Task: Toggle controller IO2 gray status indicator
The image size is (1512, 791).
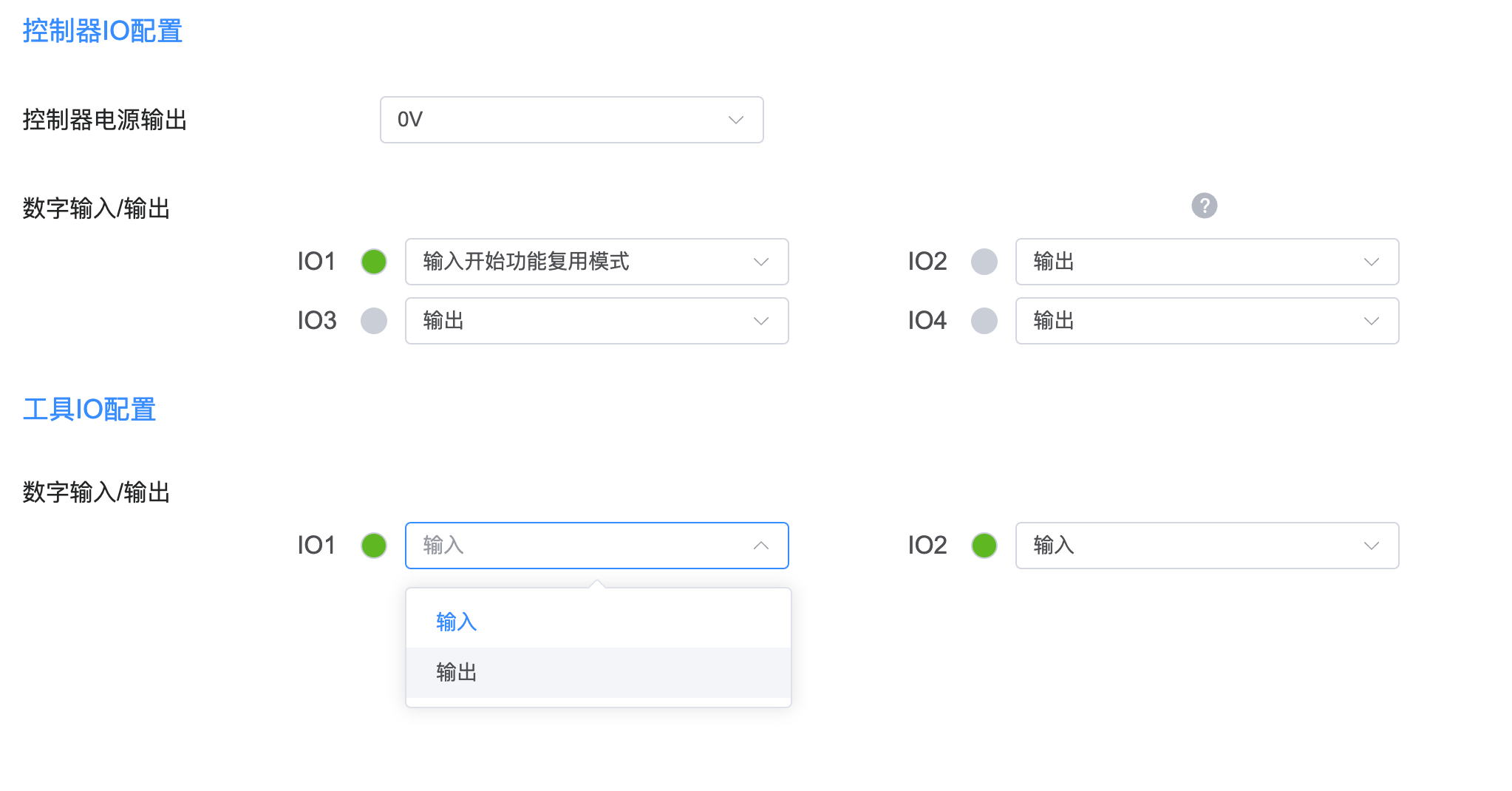Action: [x=984, y=262]
